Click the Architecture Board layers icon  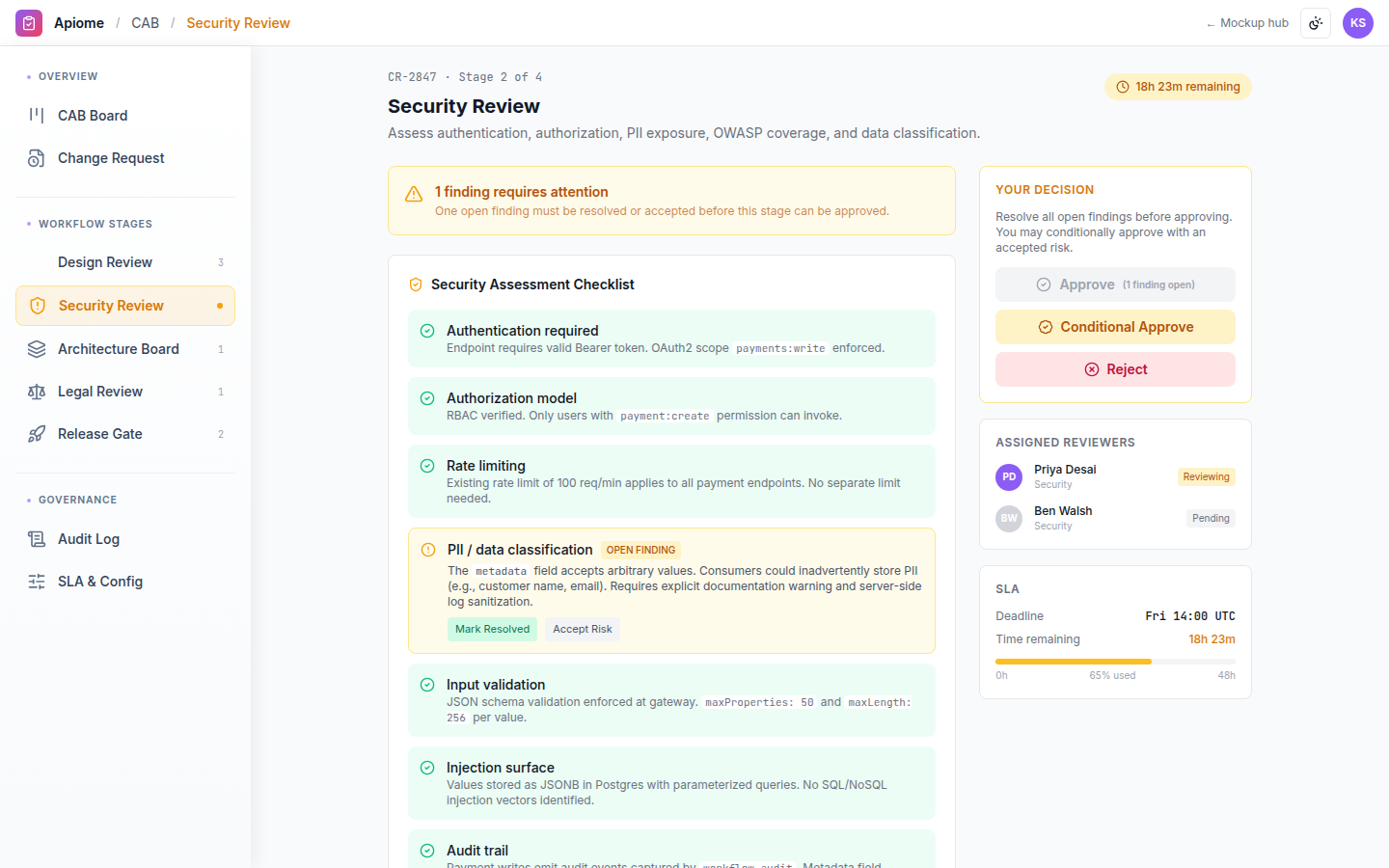pos(37,349)
